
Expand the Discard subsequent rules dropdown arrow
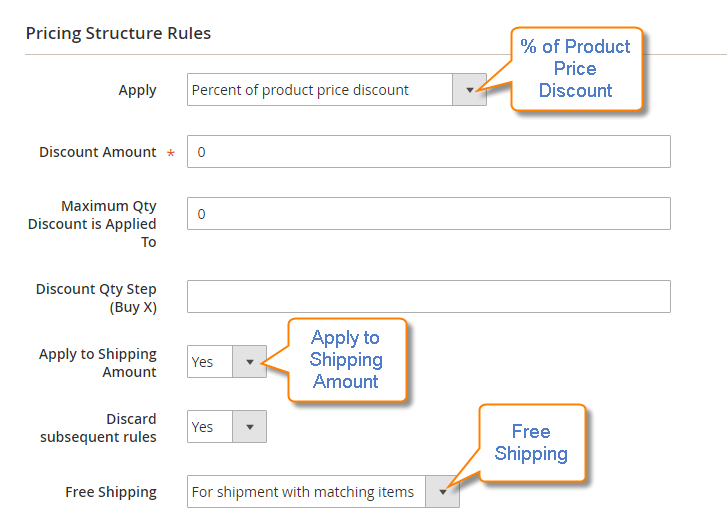(249, 427)
